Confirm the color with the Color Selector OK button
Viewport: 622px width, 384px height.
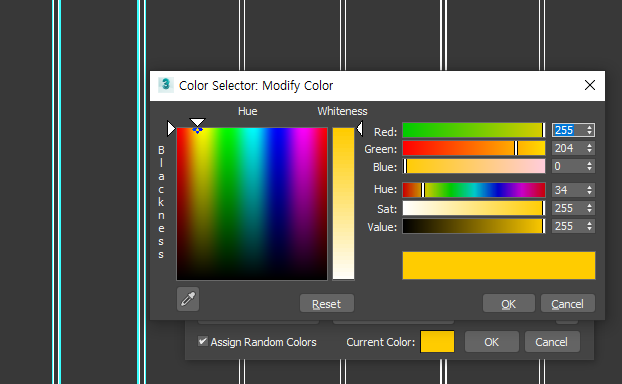tap(509, 303)
